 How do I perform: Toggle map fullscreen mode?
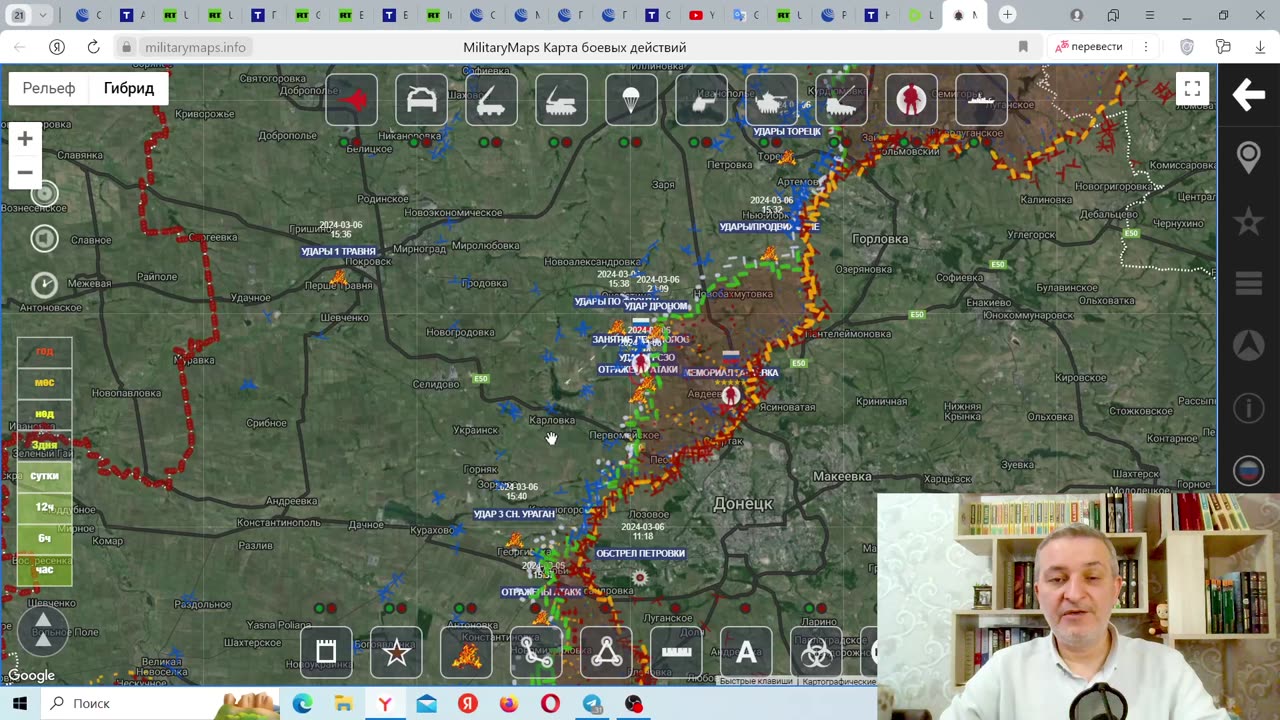(x=1192, y=89)
